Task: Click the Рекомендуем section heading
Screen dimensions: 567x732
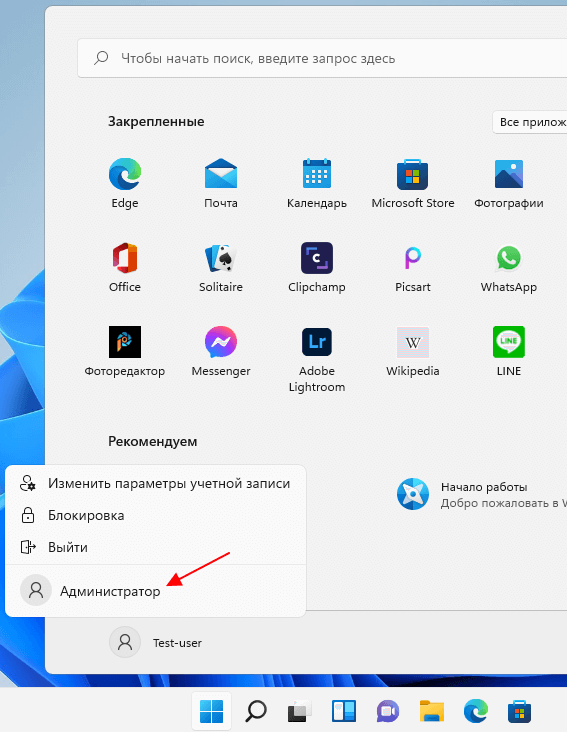Action: coord(153,442)
